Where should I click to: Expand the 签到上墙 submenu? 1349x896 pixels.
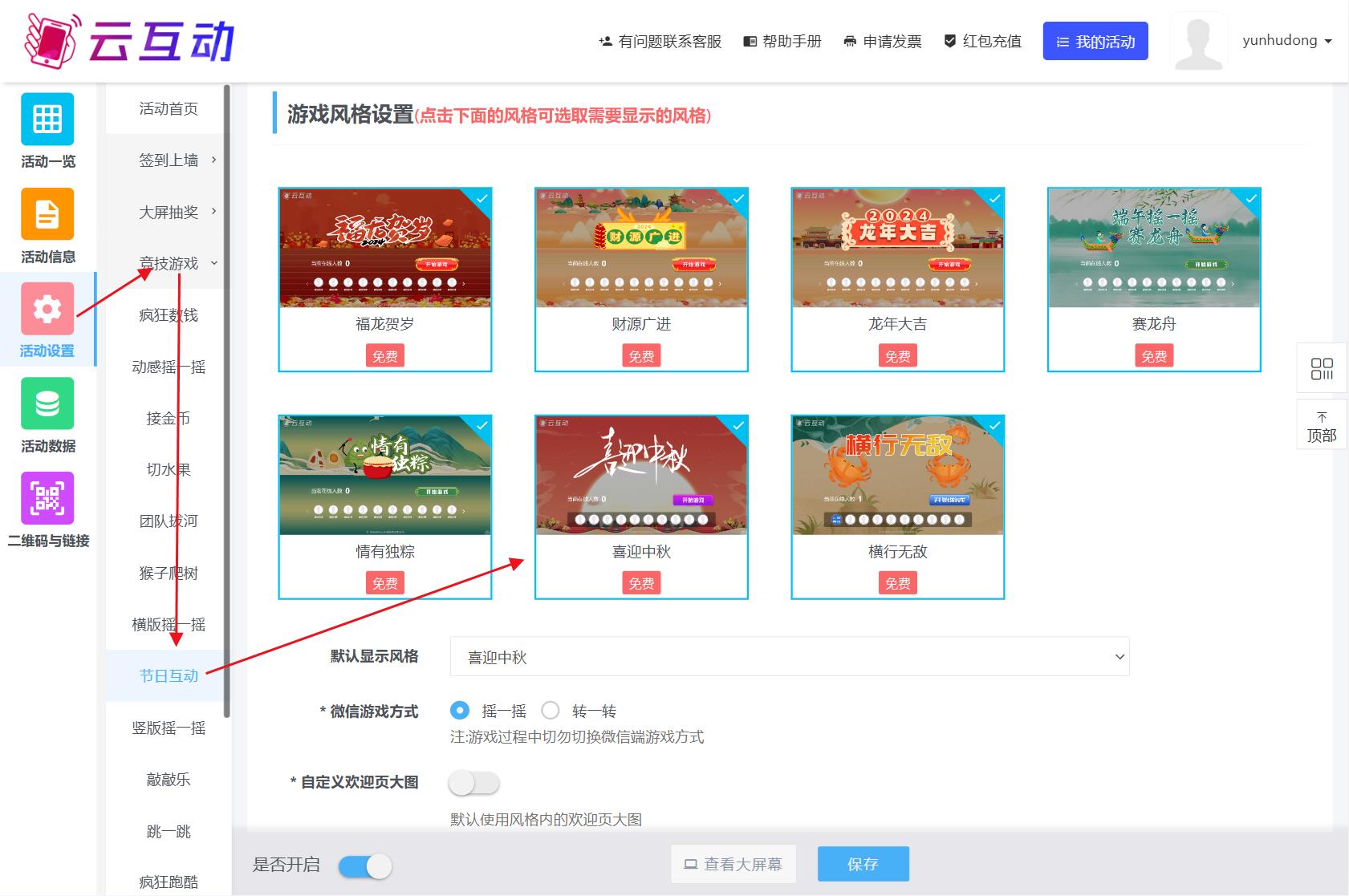point(169,160)
